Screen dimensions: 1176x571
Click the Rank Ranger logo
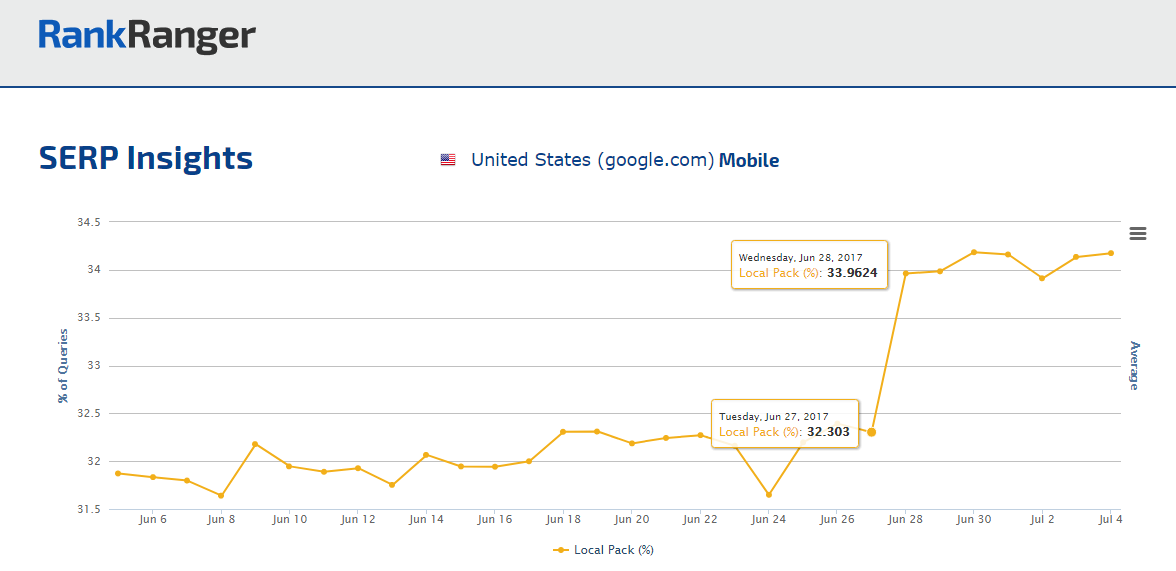click(x=147, y=37)
